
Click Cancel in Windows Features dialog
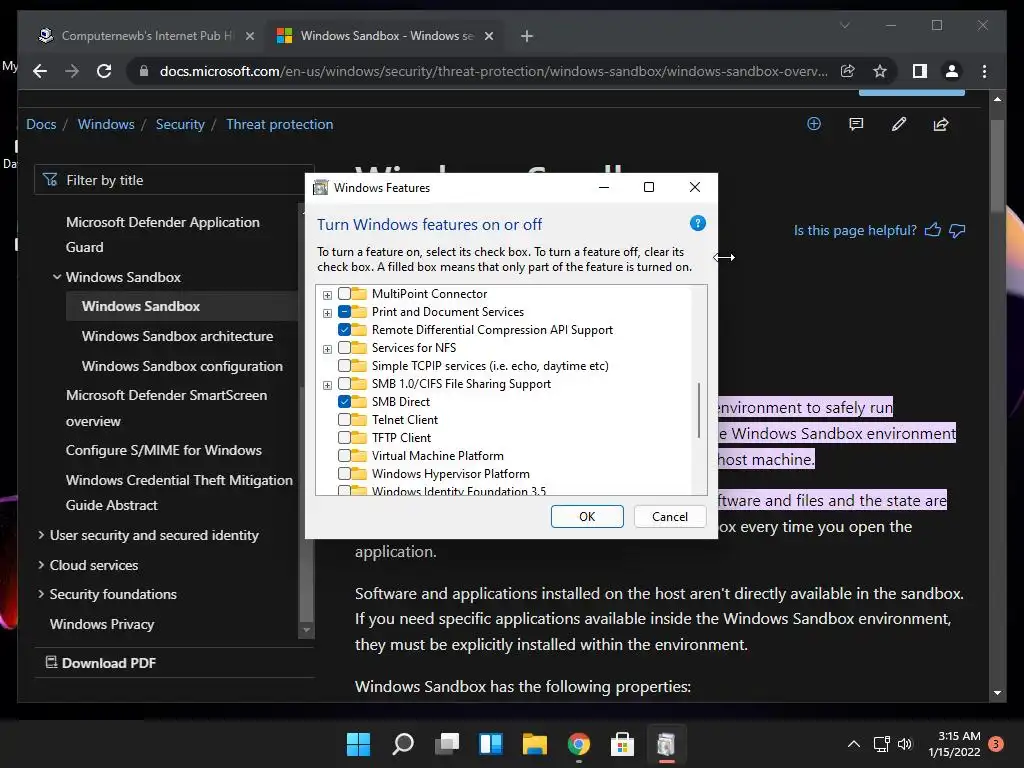coord(670,517)
